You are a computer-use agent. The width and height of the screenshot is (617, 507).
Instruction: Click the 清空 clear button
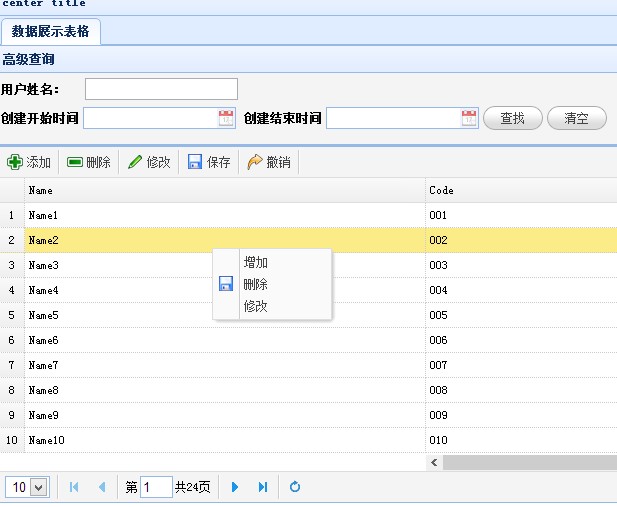click(x=576, y=118)
